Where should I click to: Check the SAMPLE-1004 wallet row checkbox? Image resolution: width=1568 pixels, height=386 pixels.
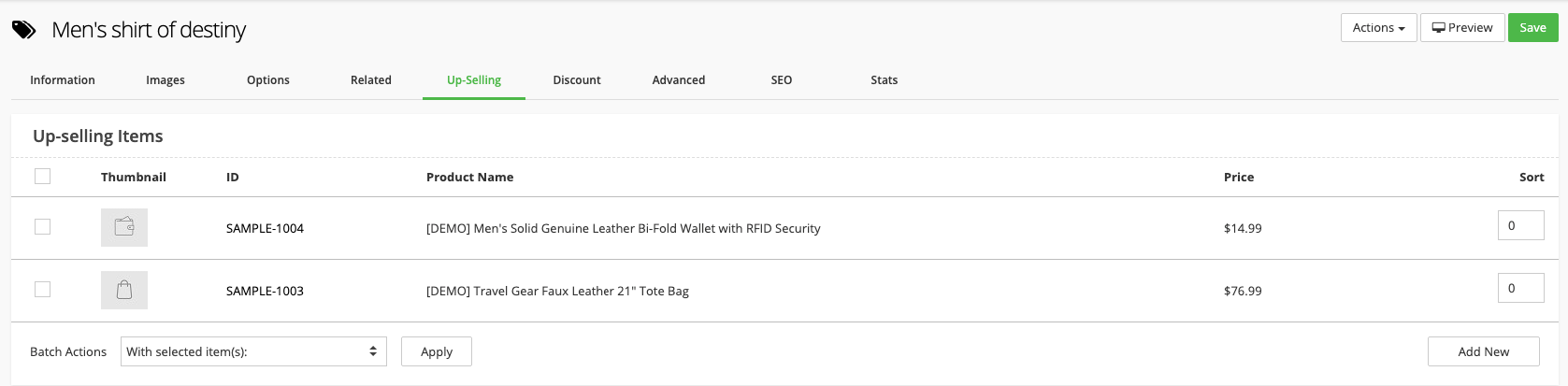pos(42,226)
